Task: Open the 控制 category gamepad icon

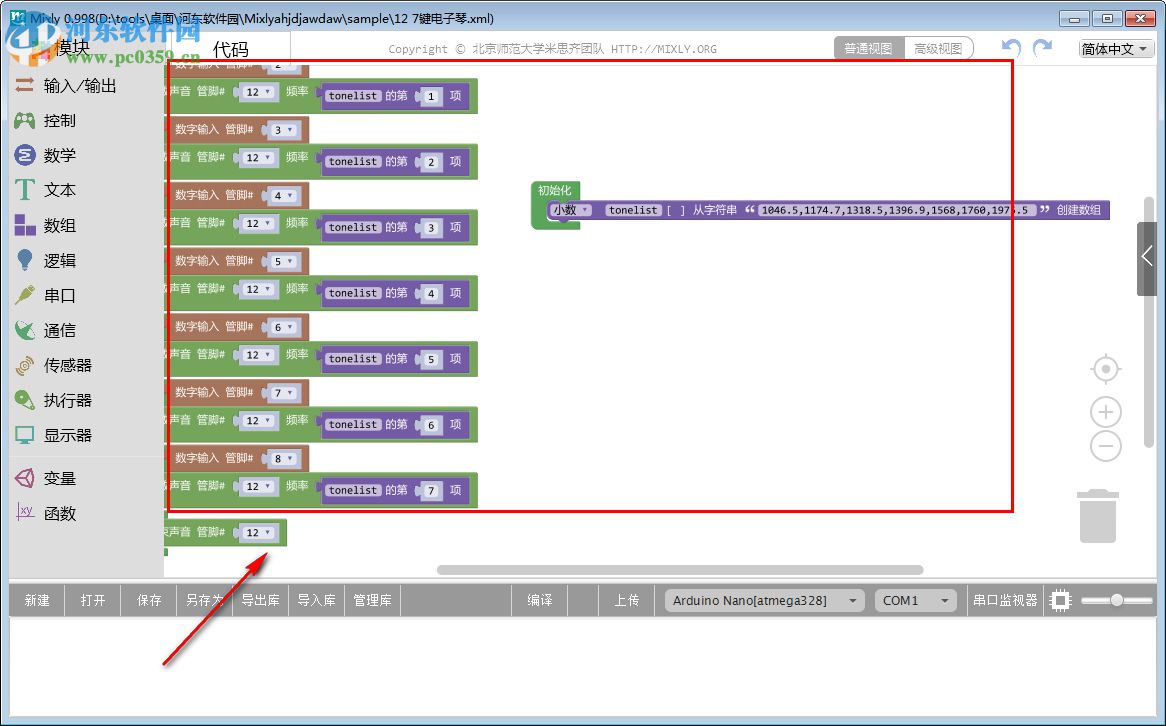Action: tap(25, 121)
